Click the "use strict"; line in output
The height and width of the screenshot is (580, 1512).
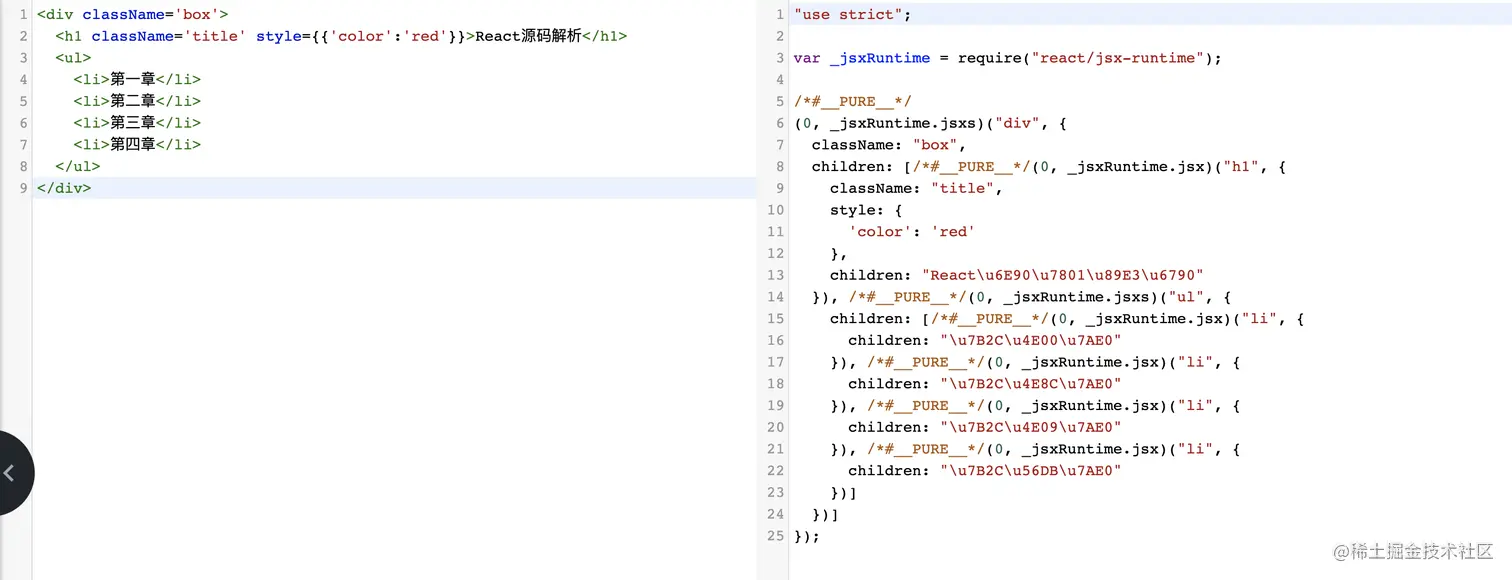coord(852,14)
